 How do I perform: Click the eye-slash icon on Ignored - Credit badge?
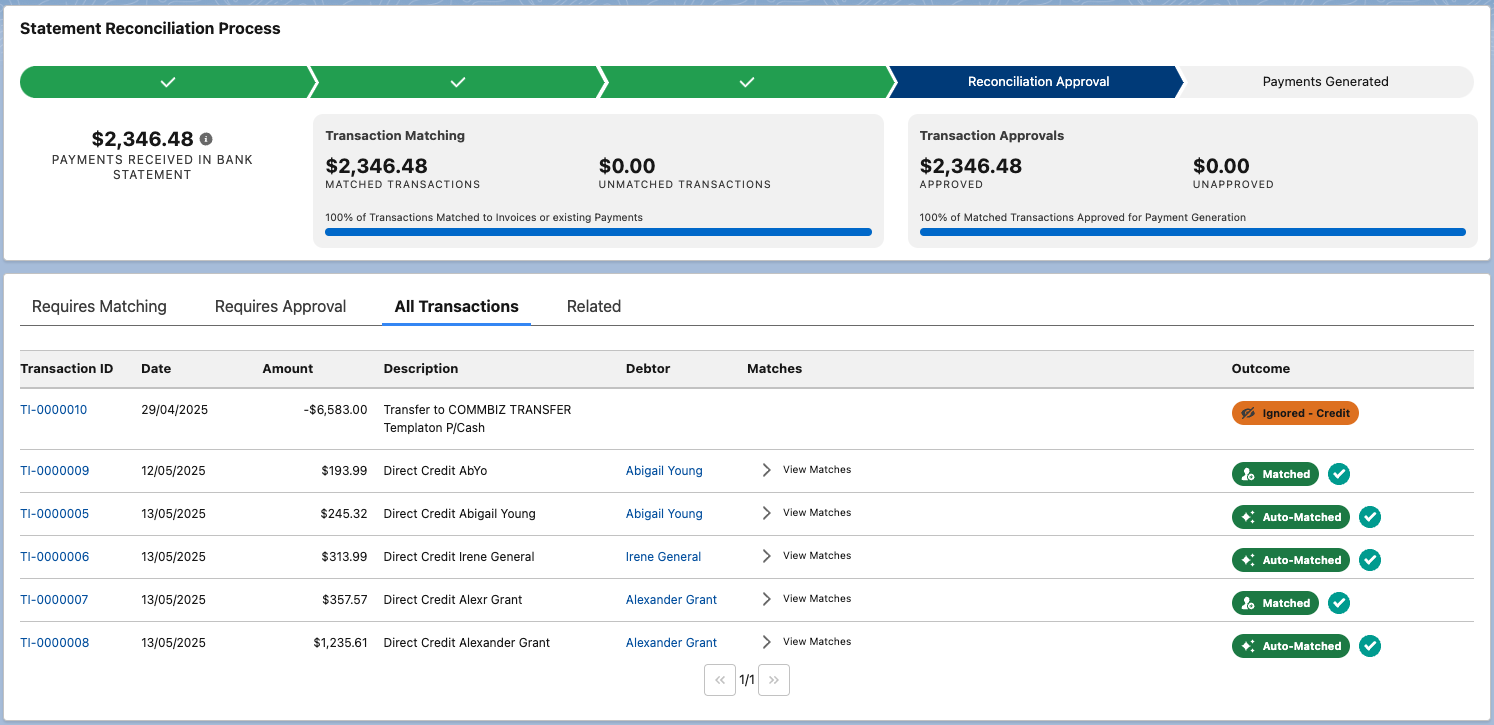1246,412
